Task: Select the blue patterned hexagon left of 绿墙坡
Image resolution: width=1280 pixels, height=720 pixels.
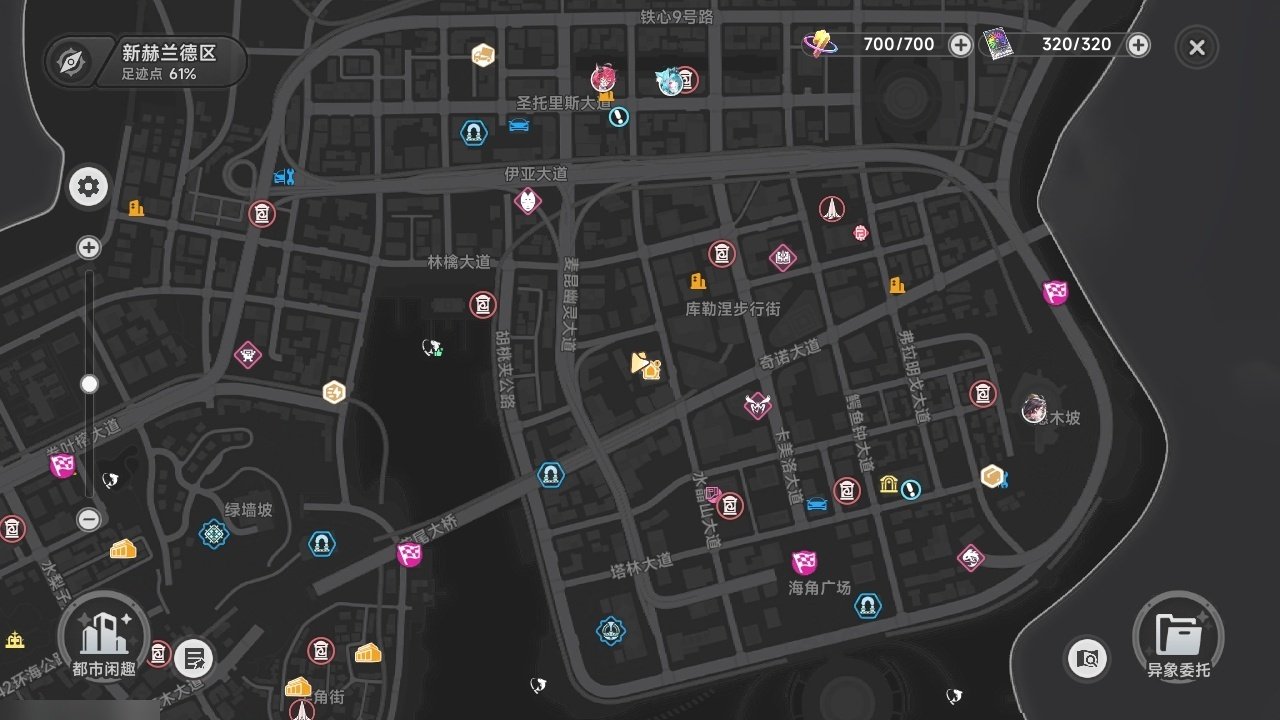Action: click(x=213, y=534)
